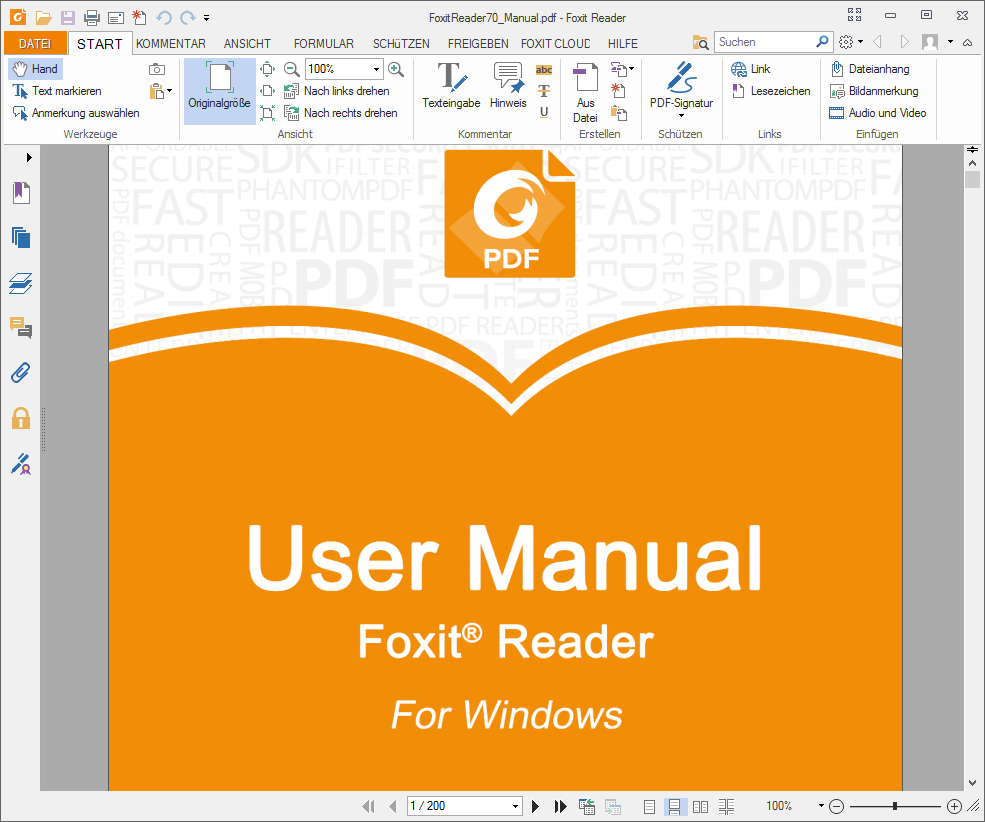Viewport: 985px width, 822px height.
Task: Open the create from multiple files dropdown
Action: coord(622,69)
